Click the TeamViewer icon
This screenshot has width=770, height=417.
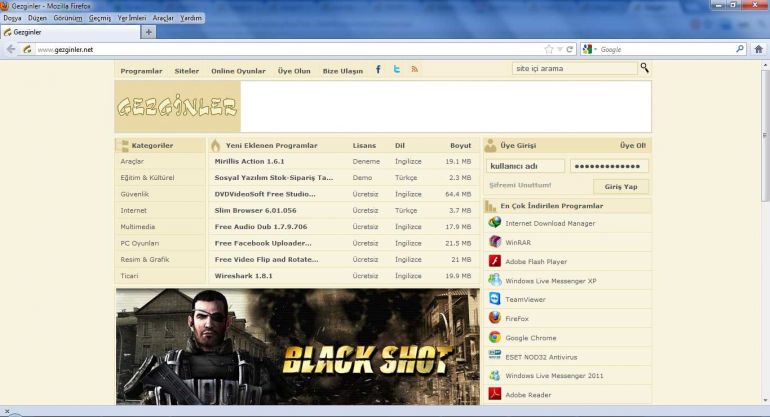495,299
